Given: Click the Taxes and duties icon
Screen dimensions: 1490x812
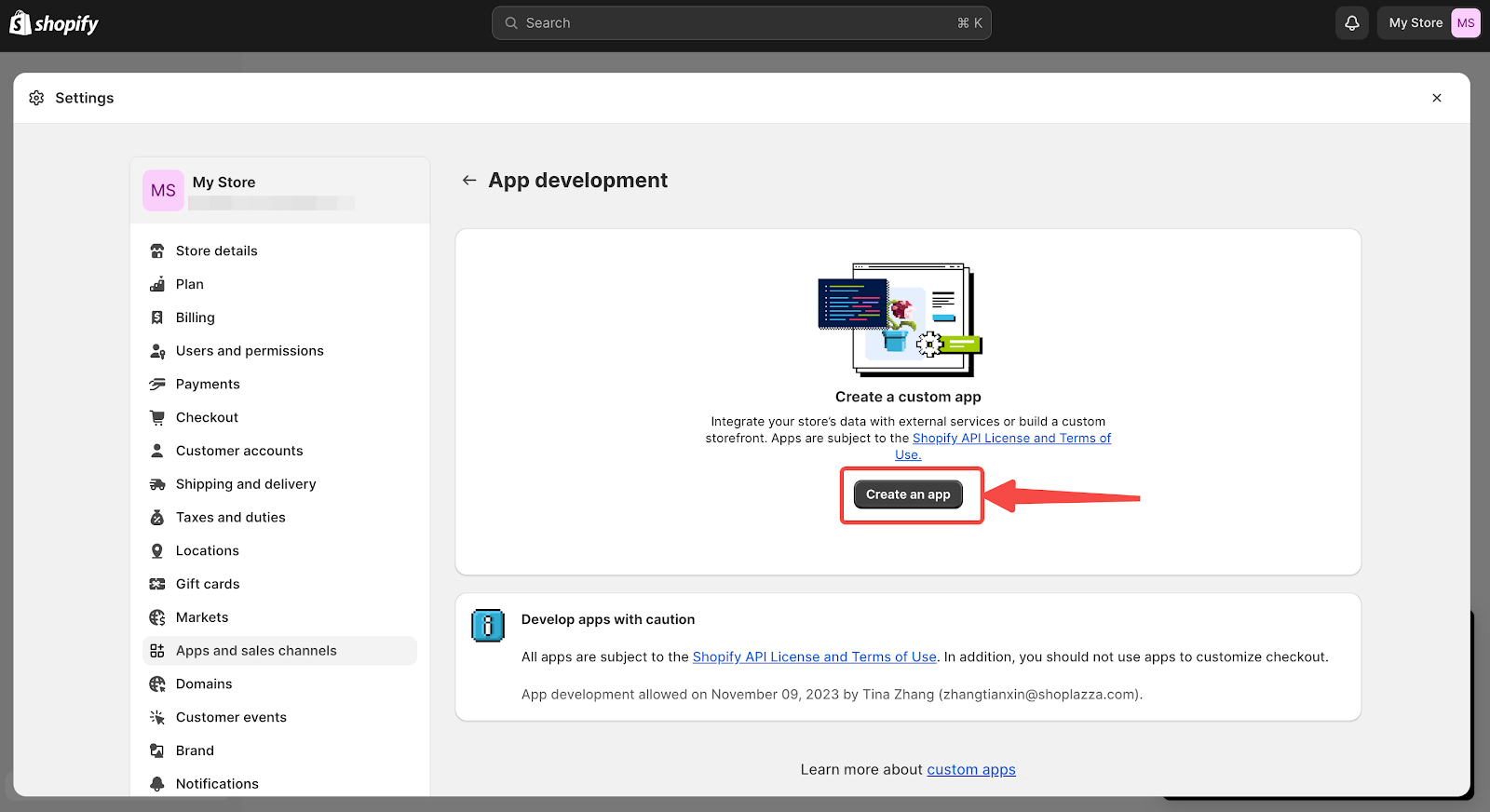Looking at the screenshot, I should pyautogui.click(x=157, y=518).
